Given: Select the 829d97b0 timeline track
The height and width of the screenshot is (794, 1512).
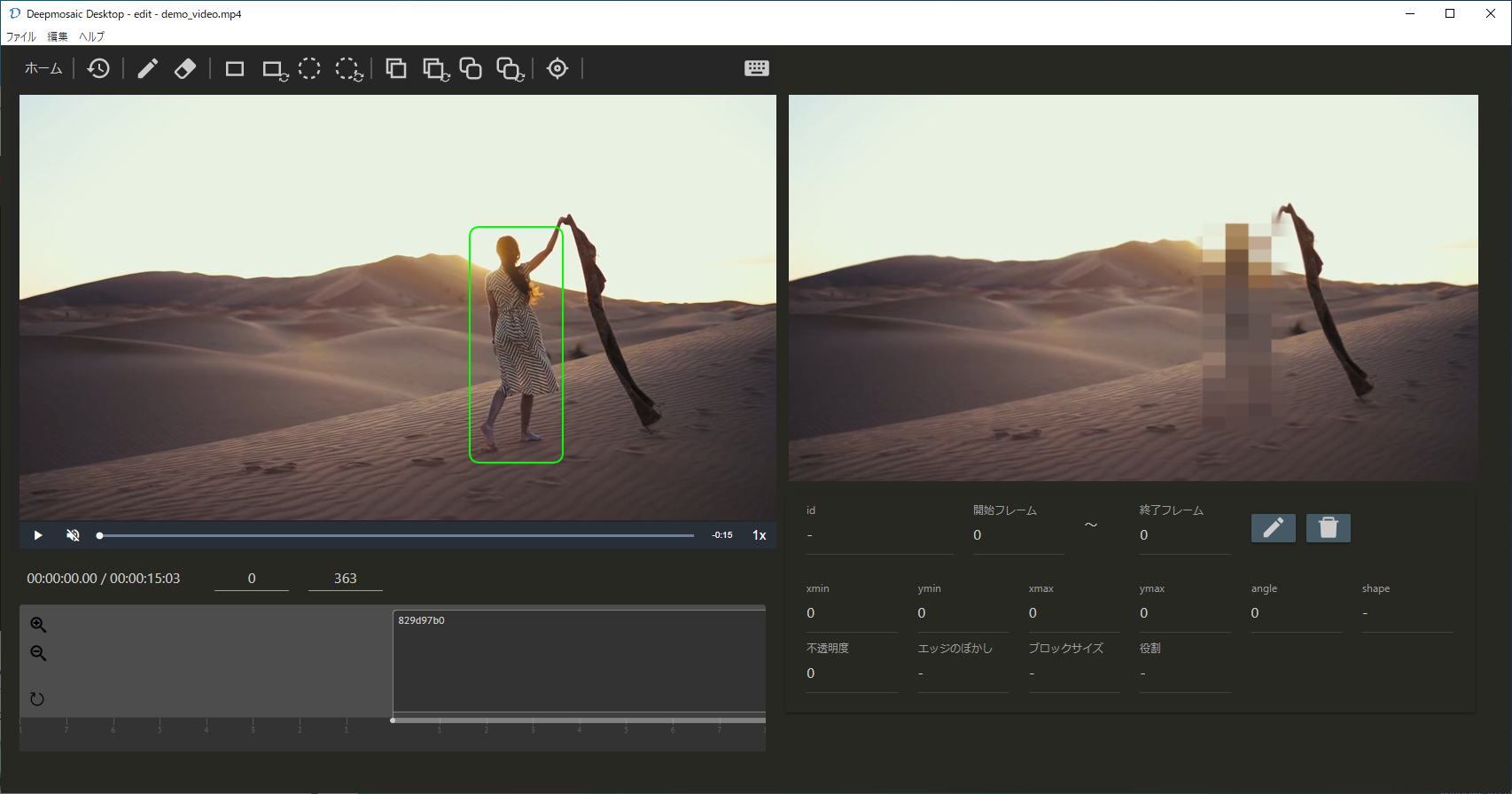Looking at the screenshot, I should [x=579, y=661].
